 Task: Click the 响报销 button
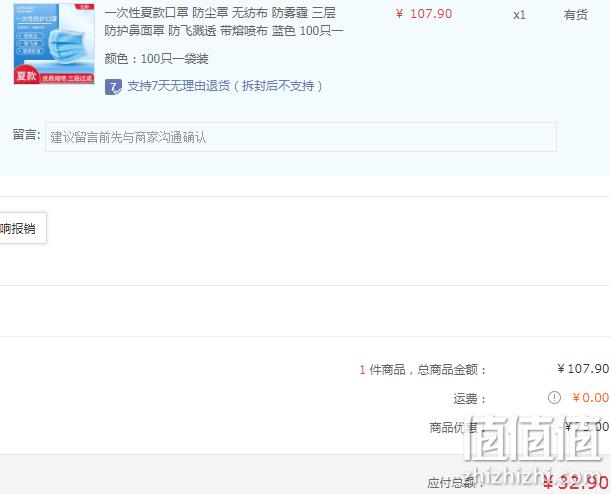(23, 228)
